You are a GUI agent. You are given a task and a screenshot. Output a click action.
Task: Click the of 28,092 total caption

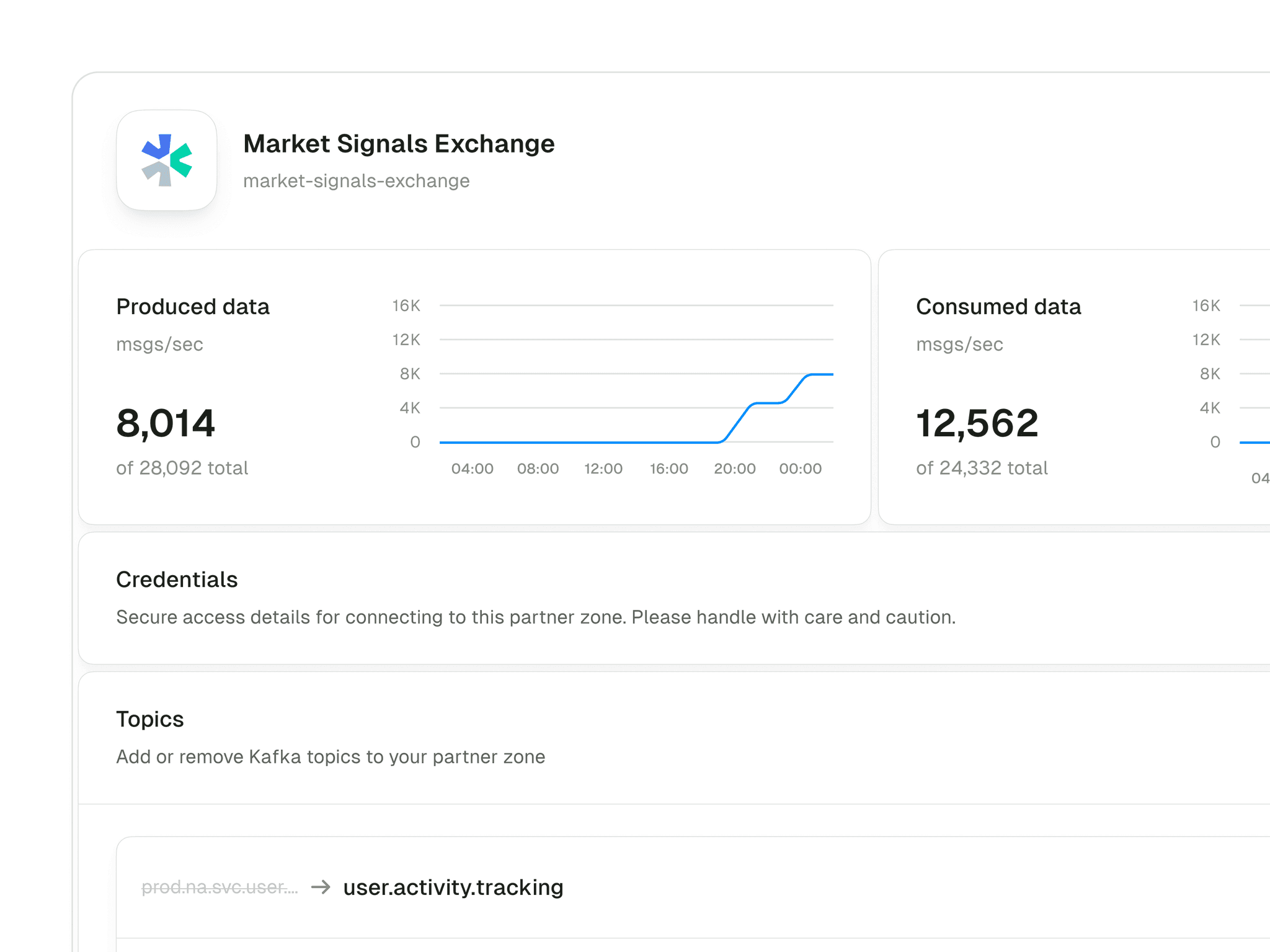(182, 467)
